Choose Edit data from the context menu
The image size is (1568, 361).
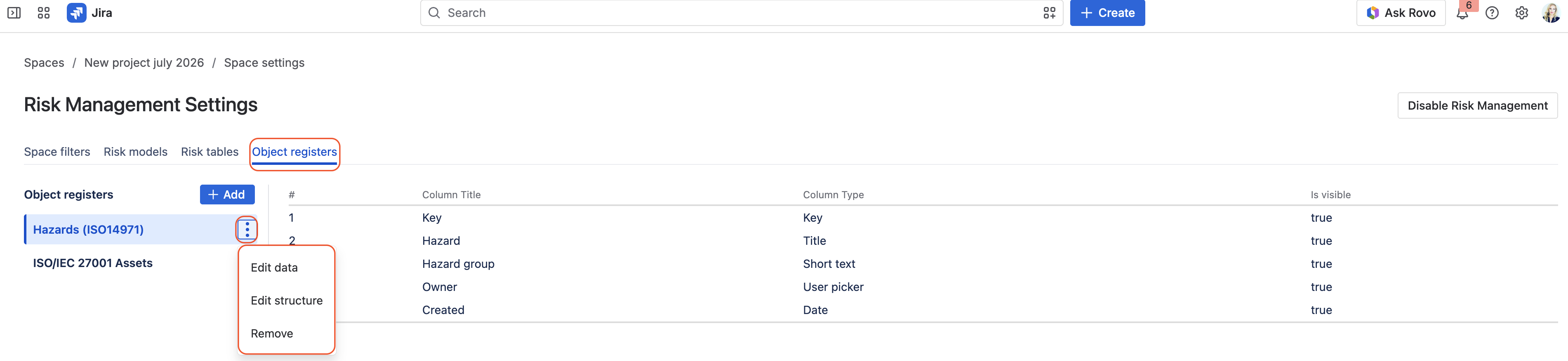pyautogui.click(x=274, y=267)
